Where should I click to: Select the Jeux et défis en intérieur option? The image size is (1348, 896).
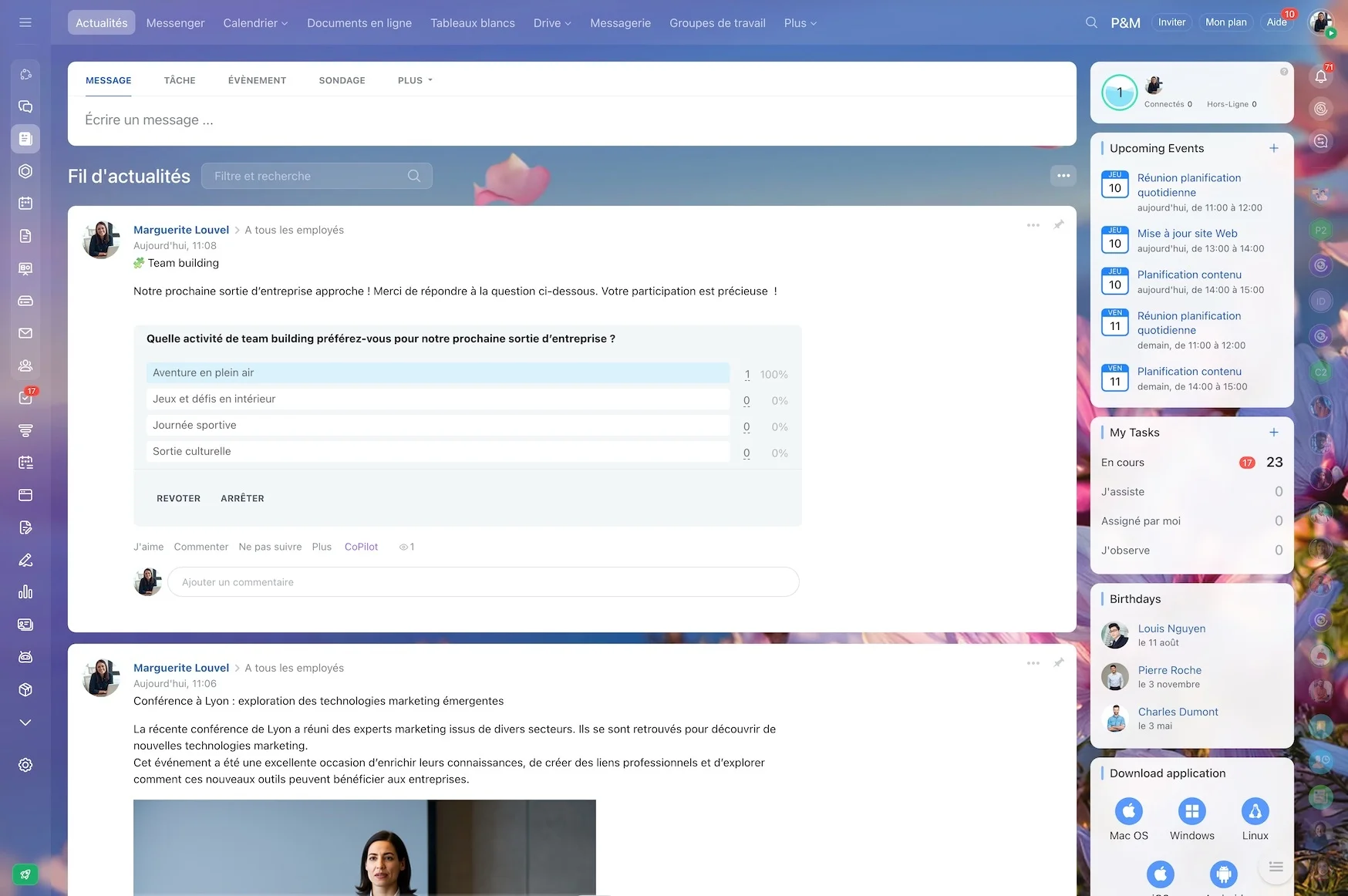pos(438,399)
